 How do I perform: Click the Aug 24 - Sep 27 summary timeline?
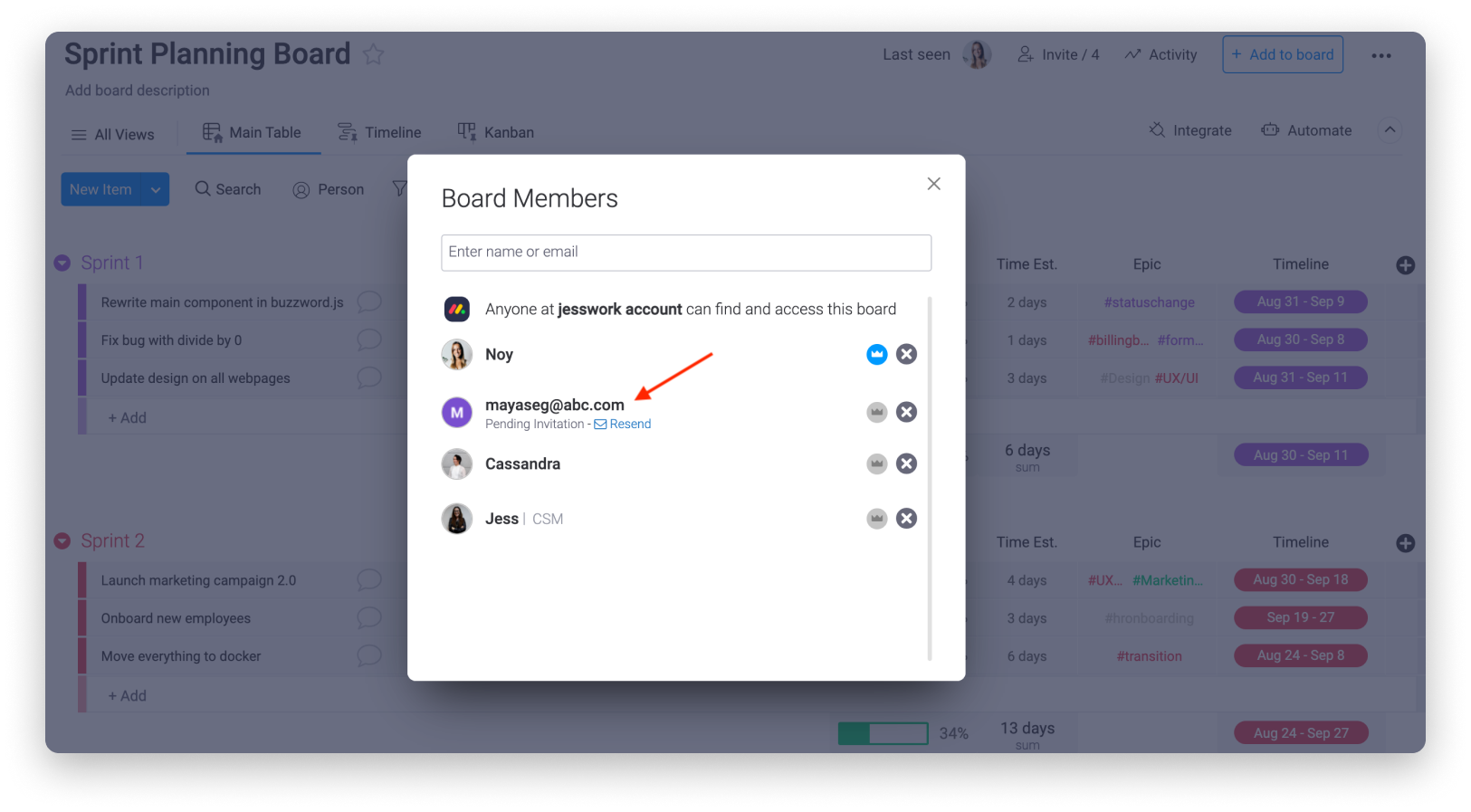coord(1300,733)
